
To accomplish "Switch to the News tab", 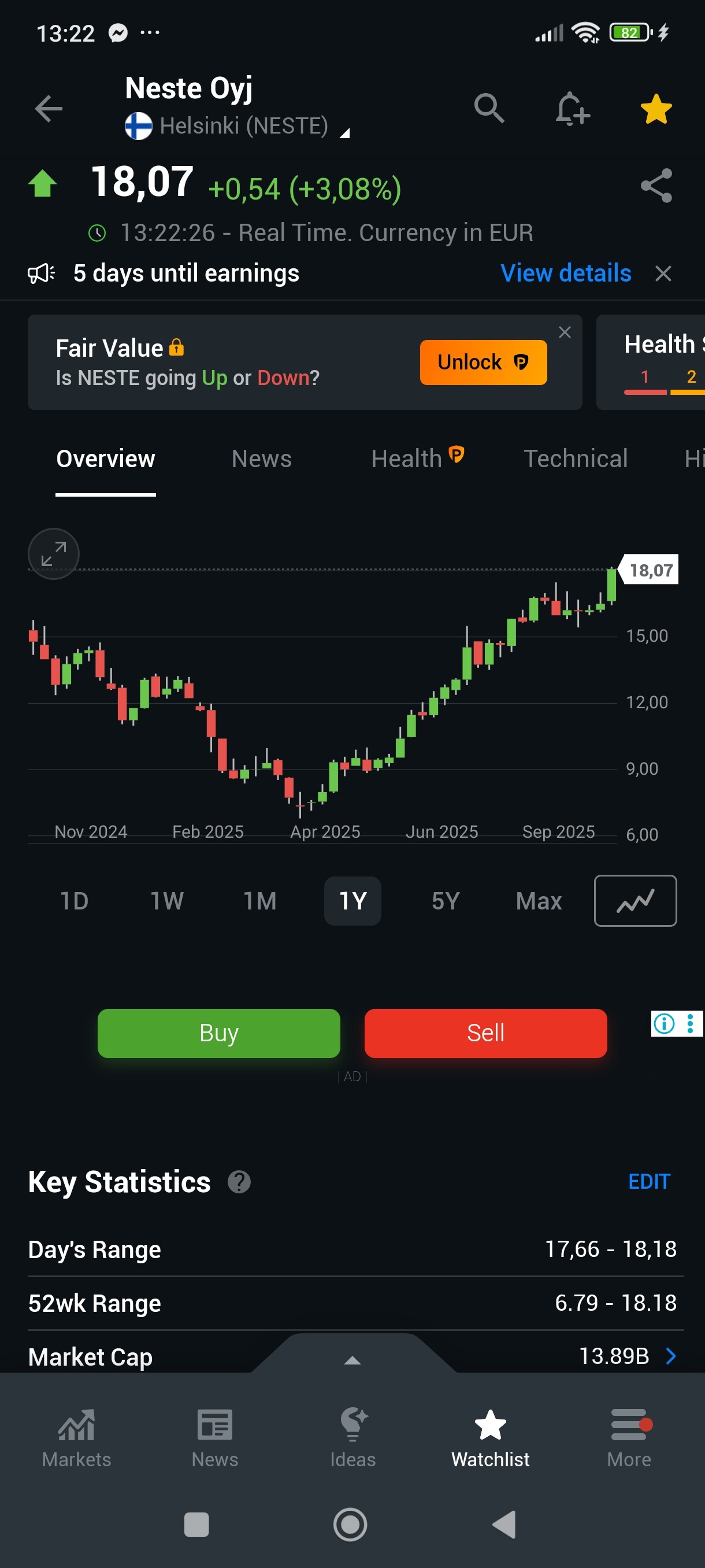I will (262, 459).
